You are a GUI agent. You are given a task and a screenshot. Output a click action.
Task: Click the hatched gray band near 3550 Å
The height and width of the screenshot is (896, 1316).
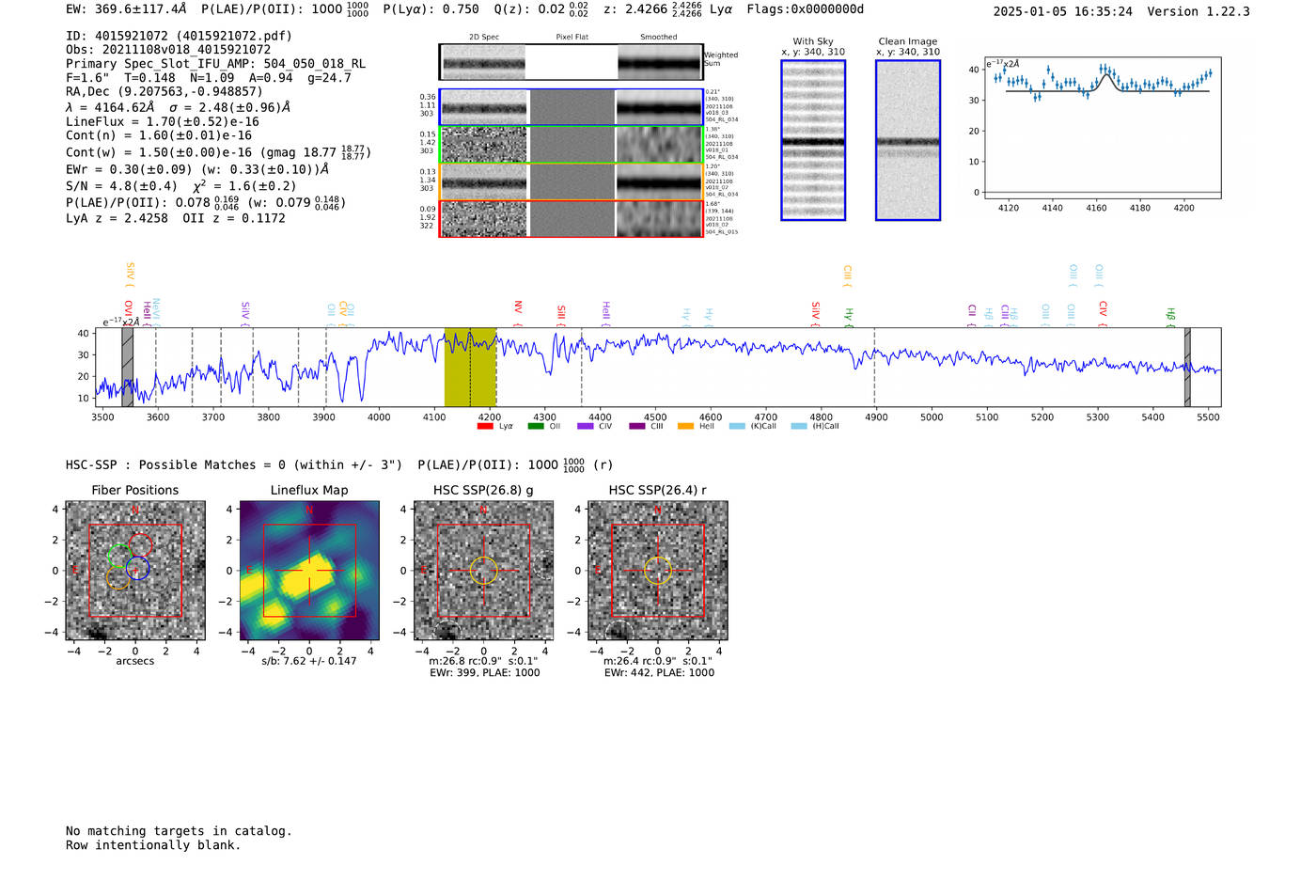pos(127,367)
